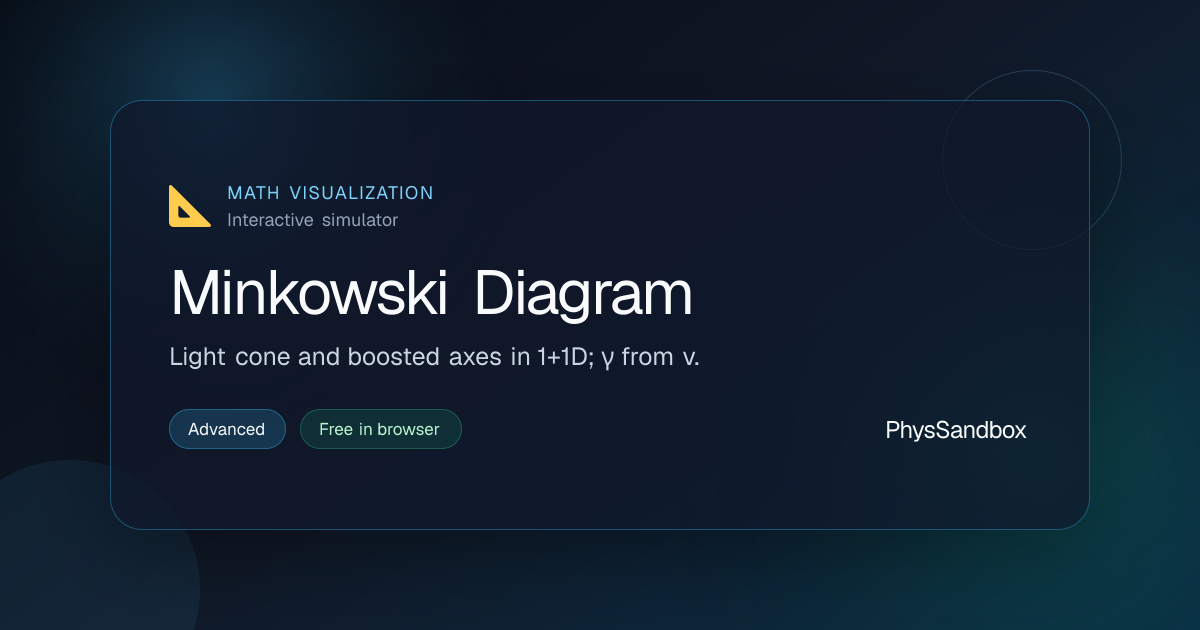Click the Advanced difficulty badge
Viewport: 1200px width, 630px height.
(227, 429)
